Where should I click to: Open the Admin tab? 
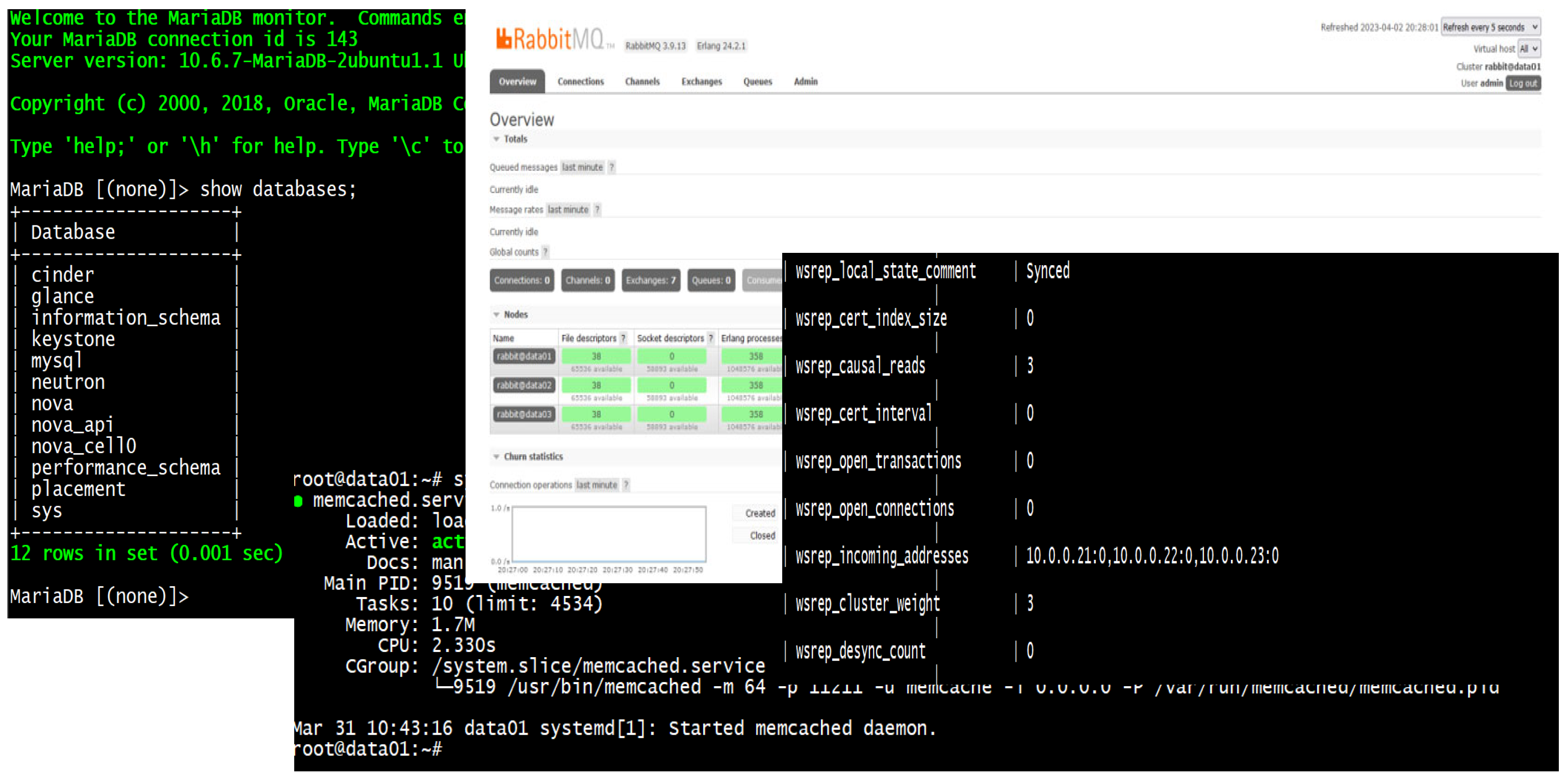(805, 82)
